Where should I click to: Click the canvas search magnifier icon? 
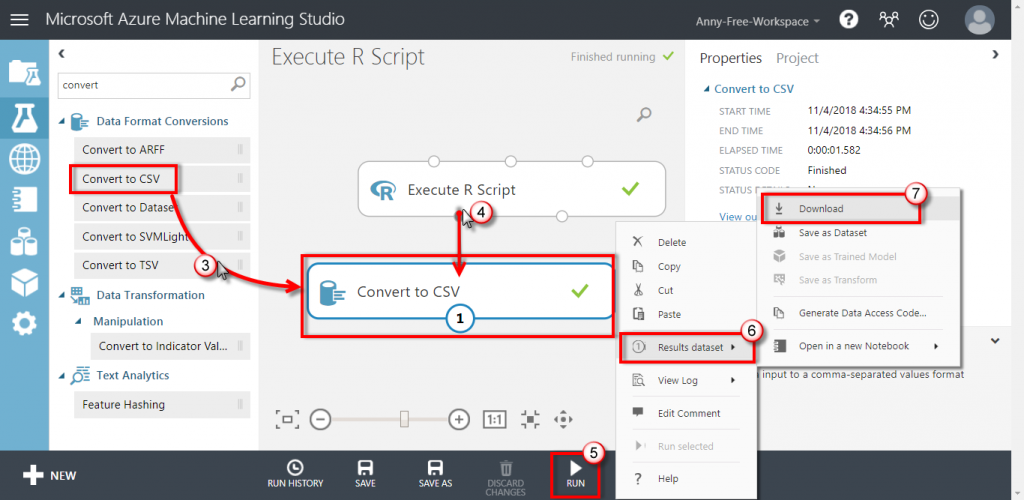pos(644,115)
